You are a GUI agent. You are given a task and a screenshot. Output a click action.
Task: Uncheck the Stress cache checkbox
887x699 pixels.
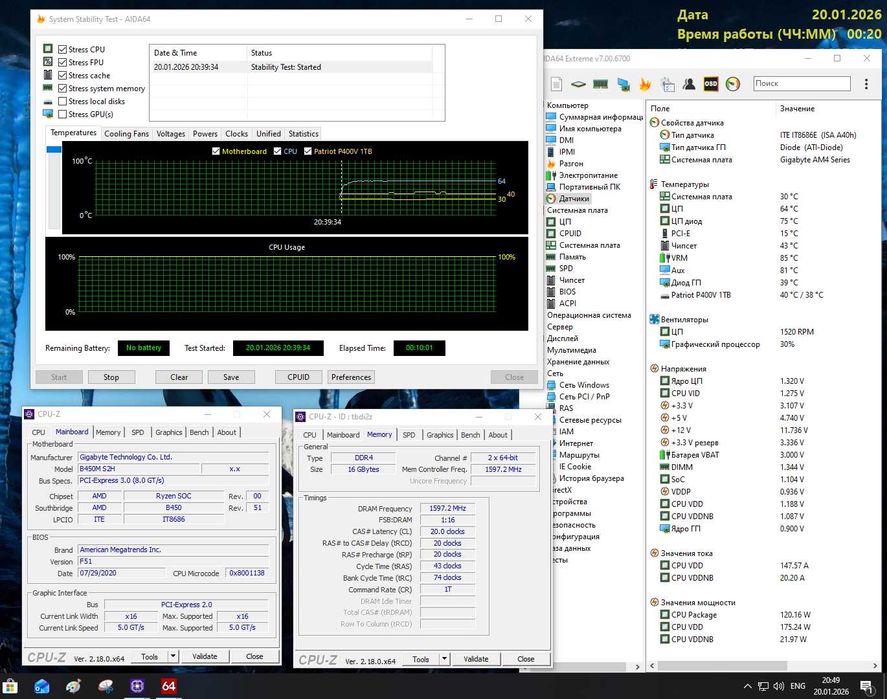tap(62, 75)
